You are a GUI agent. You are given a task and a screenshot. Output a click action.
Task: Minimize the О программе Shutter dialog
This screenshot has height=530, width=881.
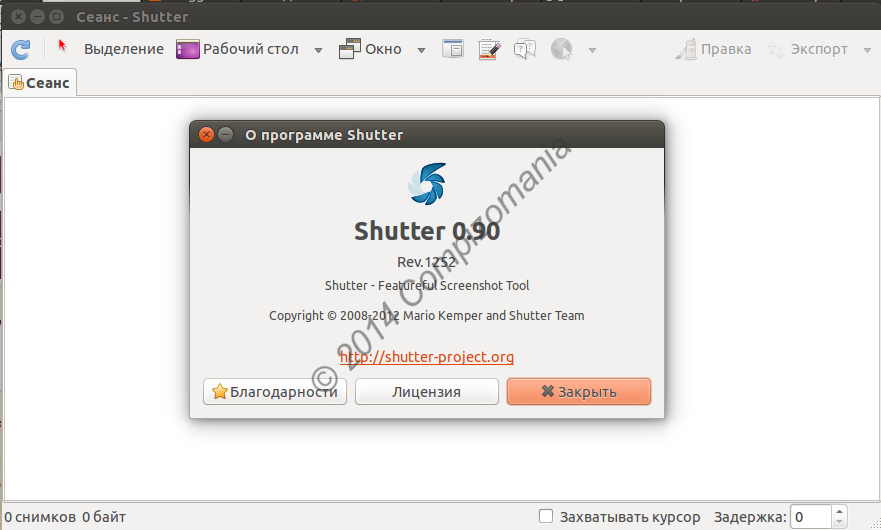(225, 134)
